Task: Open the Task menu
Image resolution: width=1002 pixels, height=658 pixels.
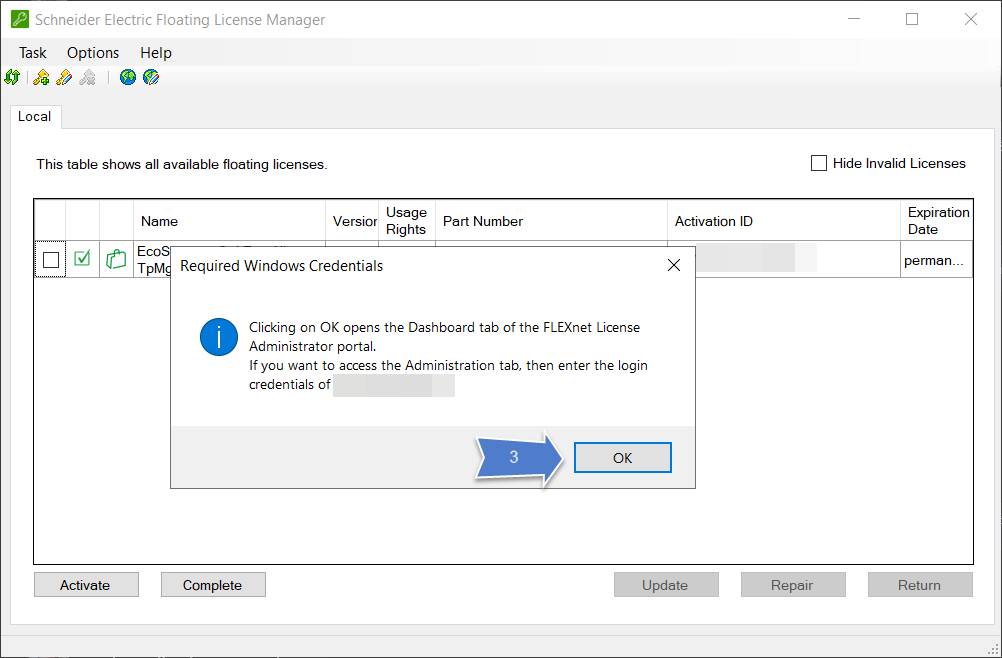Action: [x=33, y=52]
